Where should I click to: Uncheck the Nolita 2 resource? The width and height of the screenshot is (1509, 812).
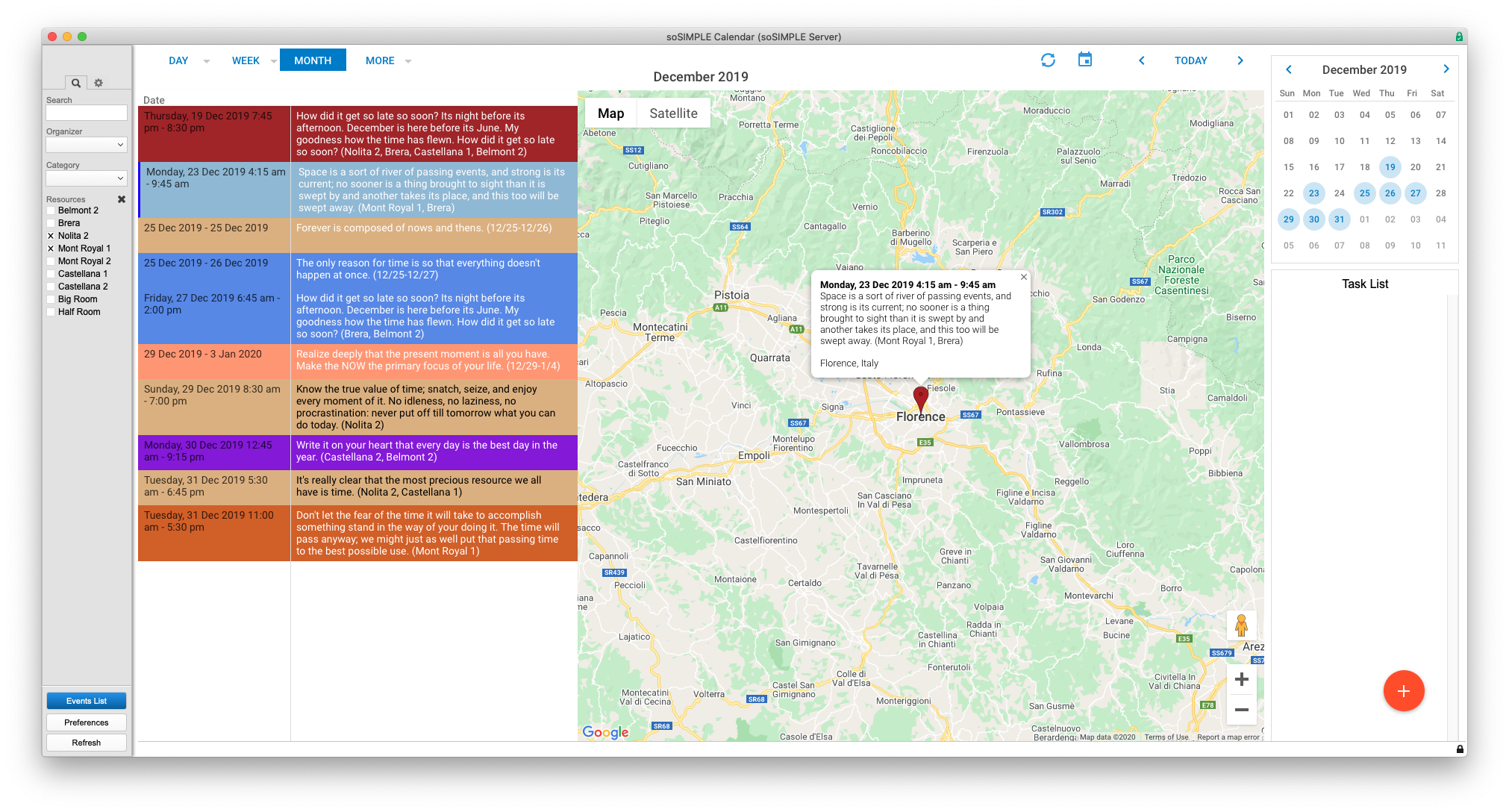click(51, 236)
